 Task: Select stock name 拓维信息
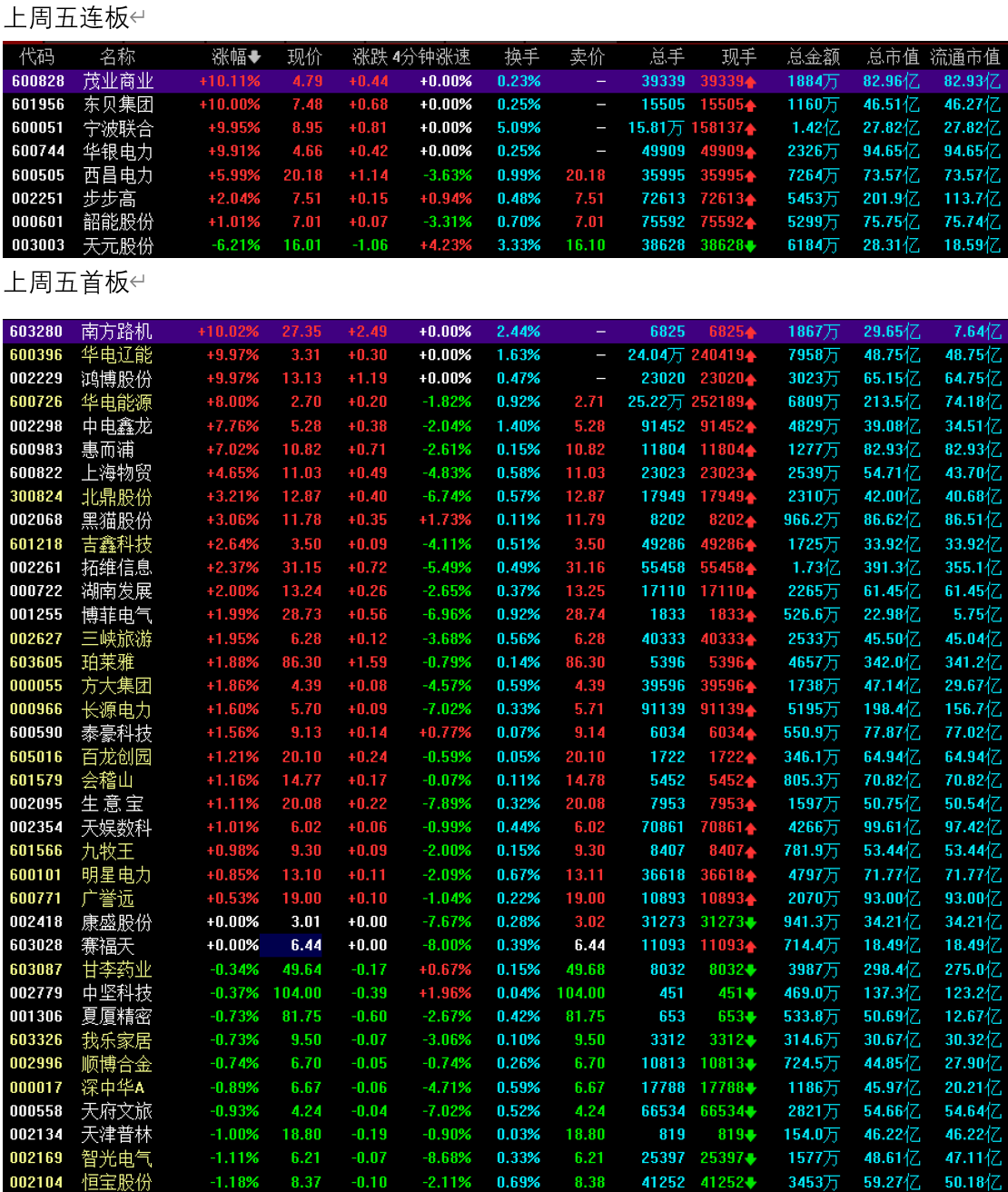pyautogui.click(x=117, y=568)
